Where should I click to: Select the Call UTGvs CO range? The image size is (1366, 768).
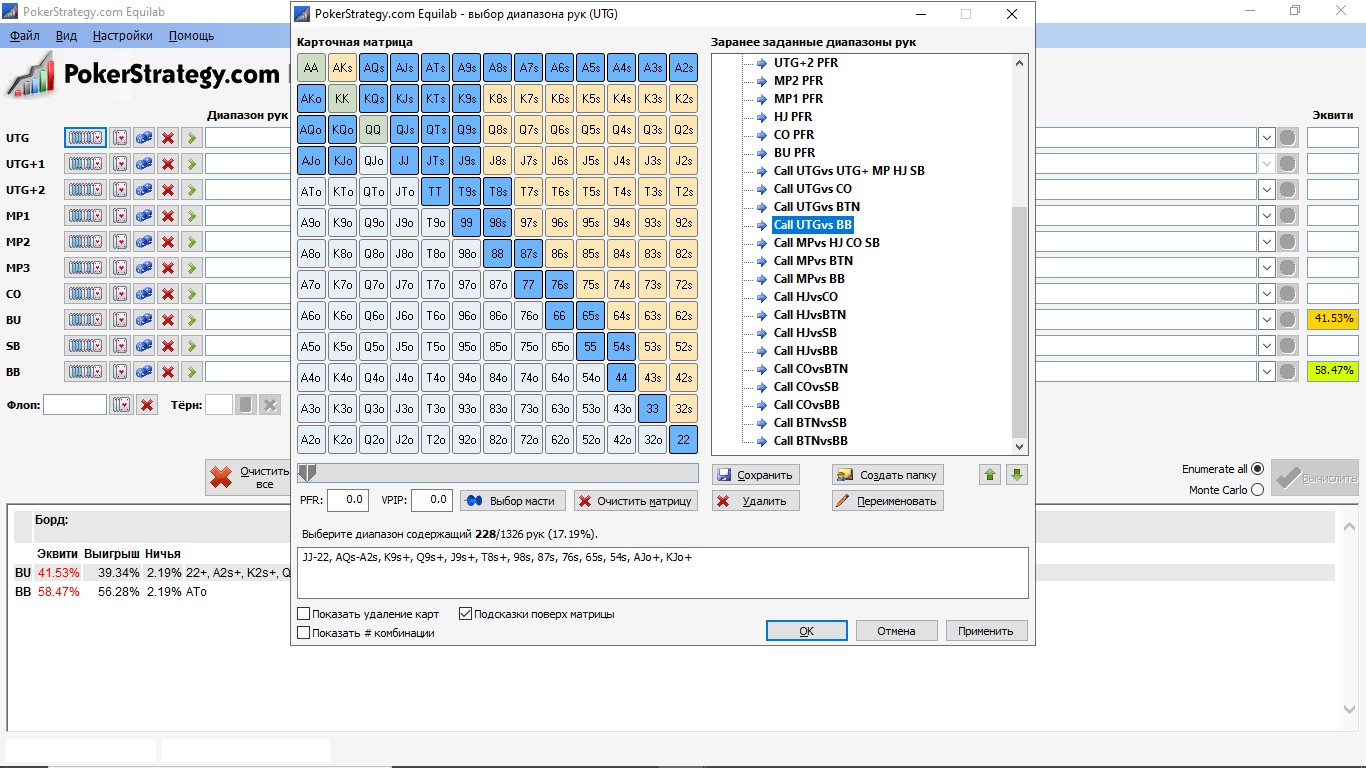[813, 189]
